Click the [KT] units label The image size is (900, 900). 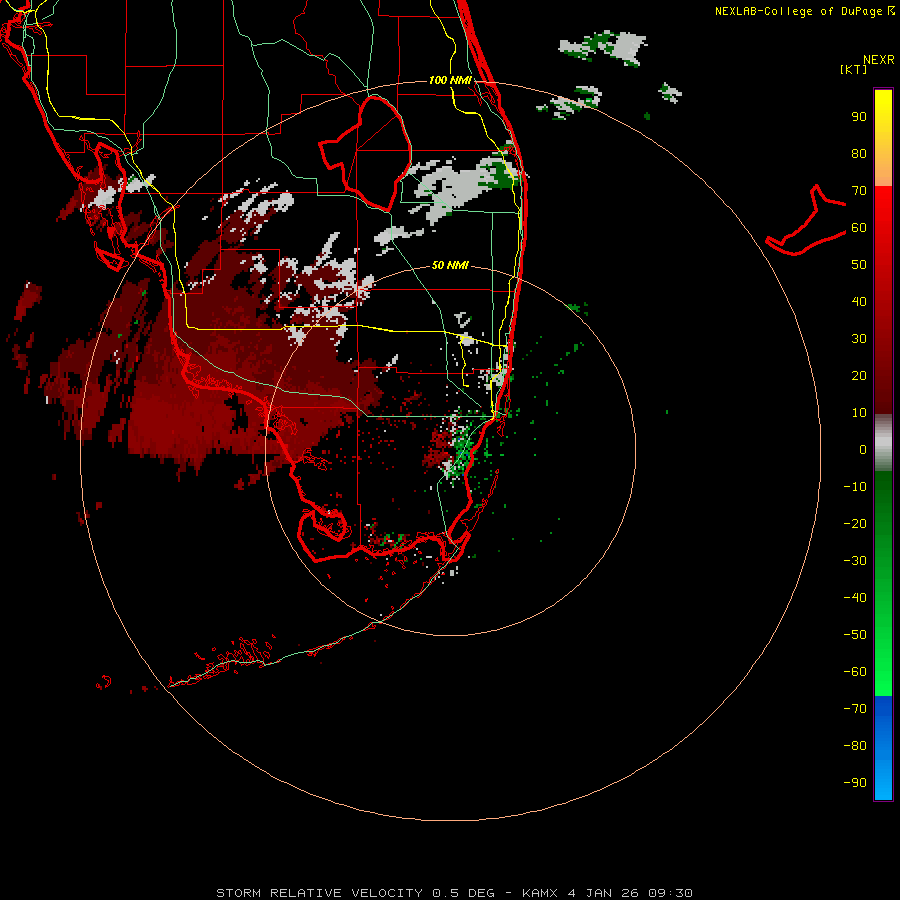(x=854, y=69)
